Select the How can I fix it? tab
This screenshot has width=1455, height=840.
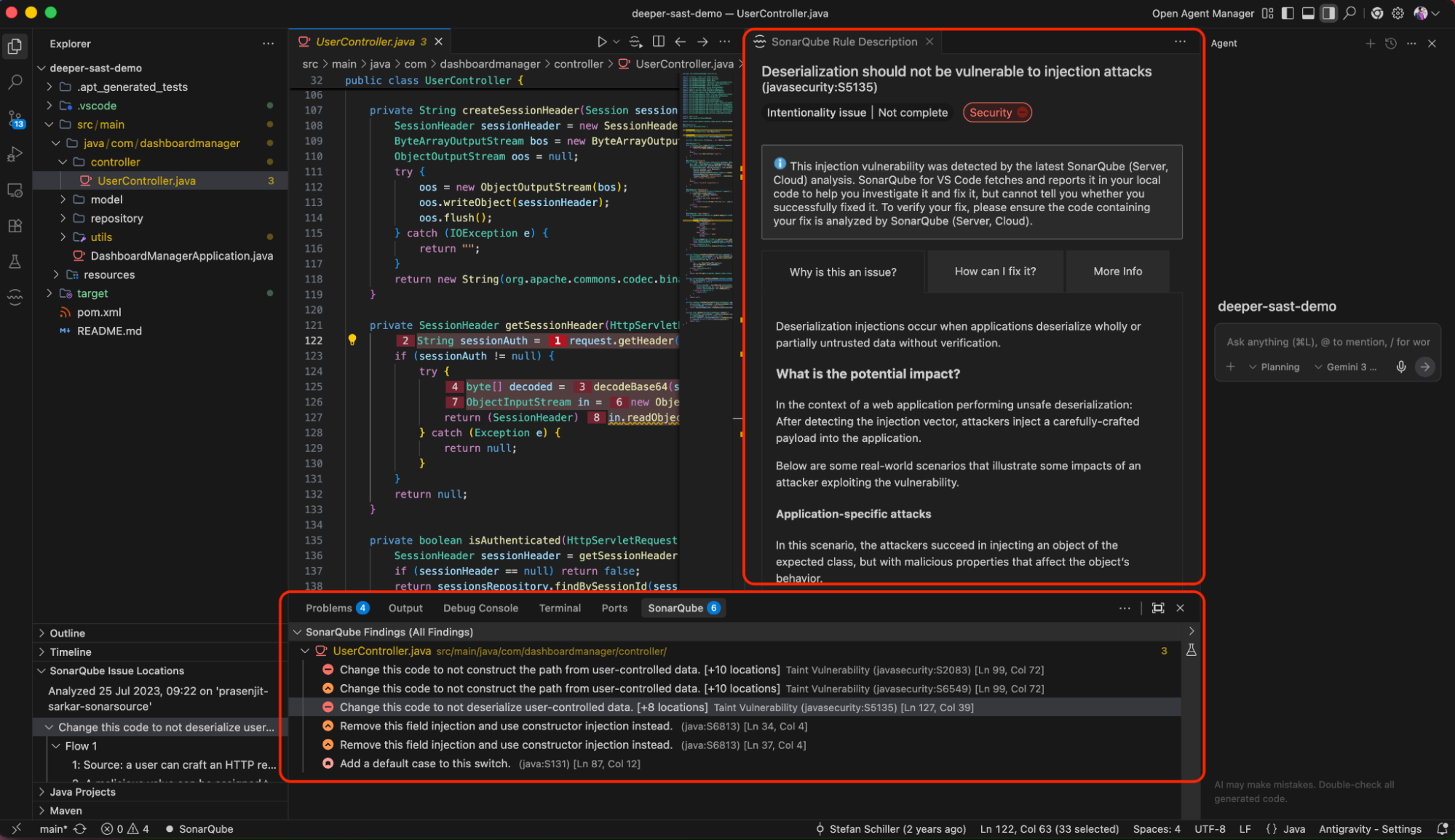pos(995,272)
